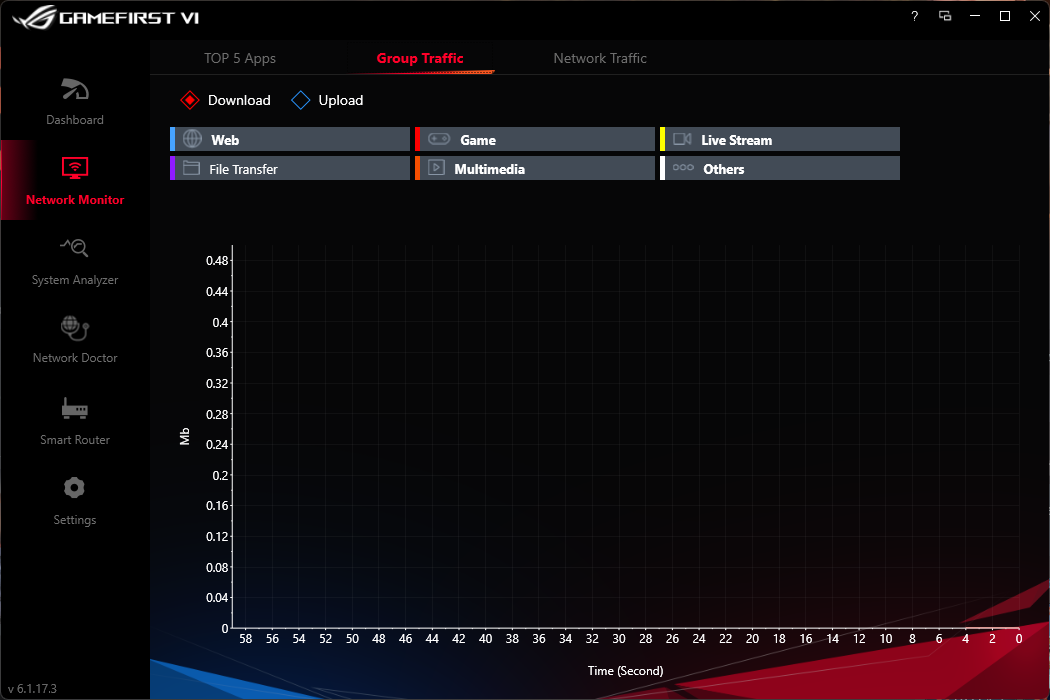The width and height of the screenshot is (1050, 700).
Task: Click the version text v 6.1.17.3
Action: click(x=32, y=689)
